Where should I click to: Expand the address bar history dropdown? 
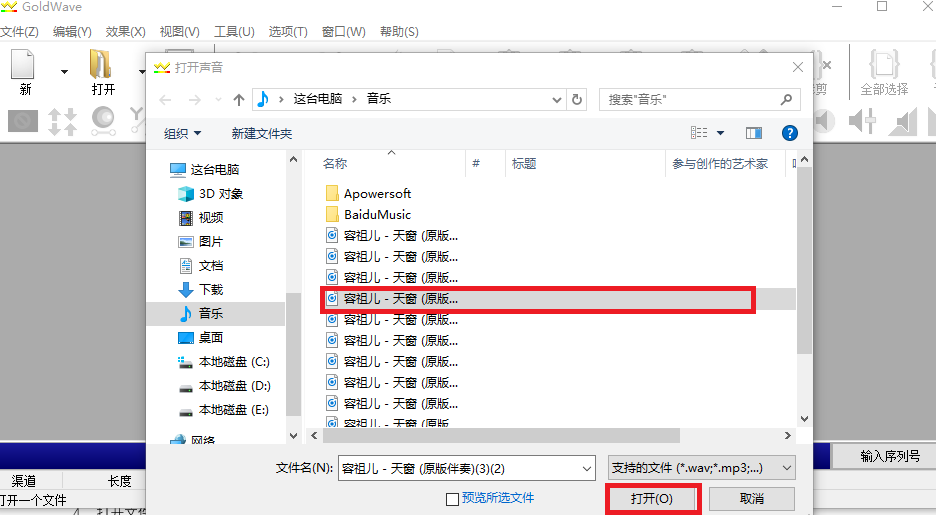[x=556, y=100]
